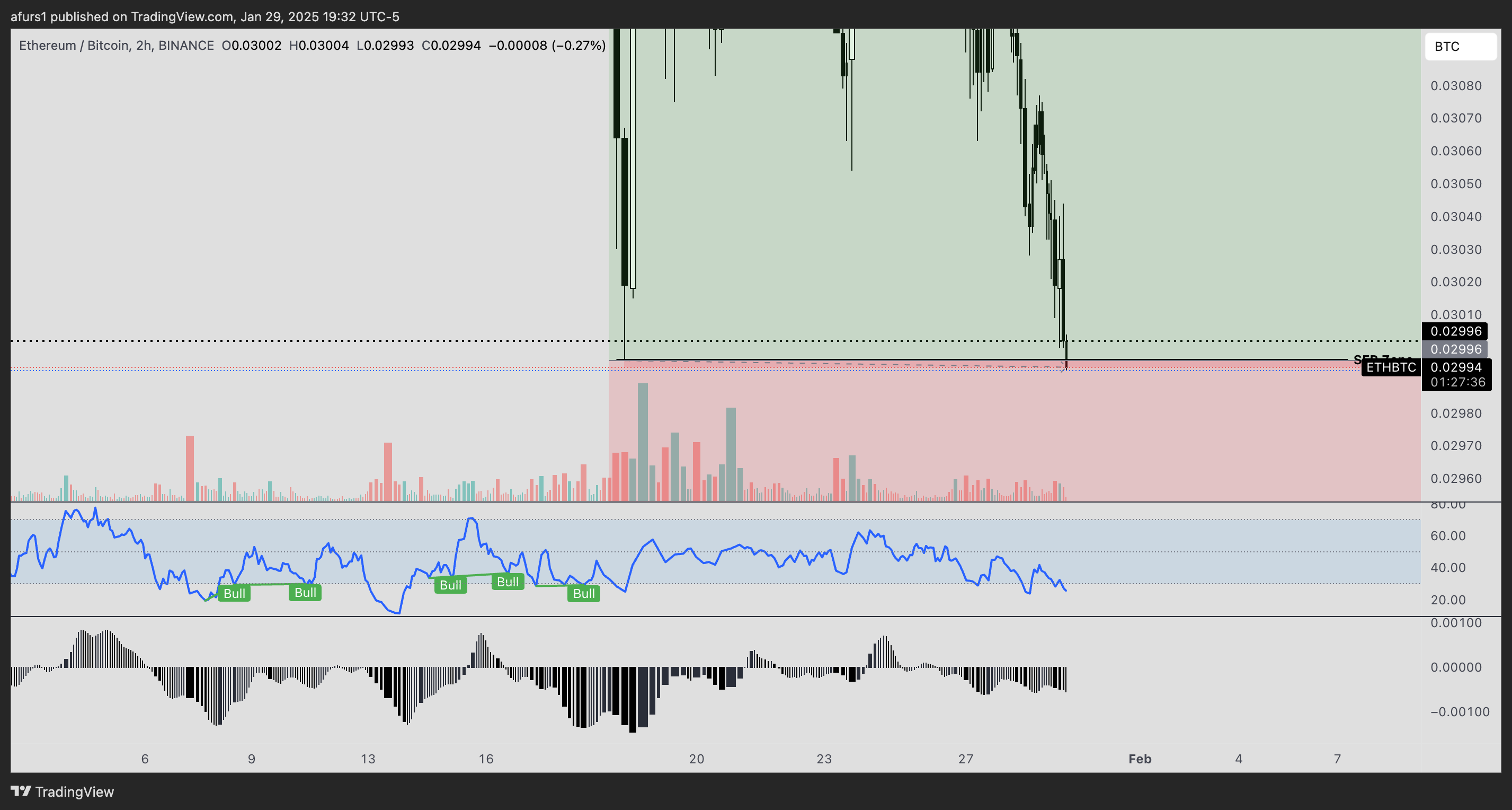The height and width of the screenshot is (810, 1512).
Task: Click the 0.03070 price axis label
Action: click(x=1456, y=118)
